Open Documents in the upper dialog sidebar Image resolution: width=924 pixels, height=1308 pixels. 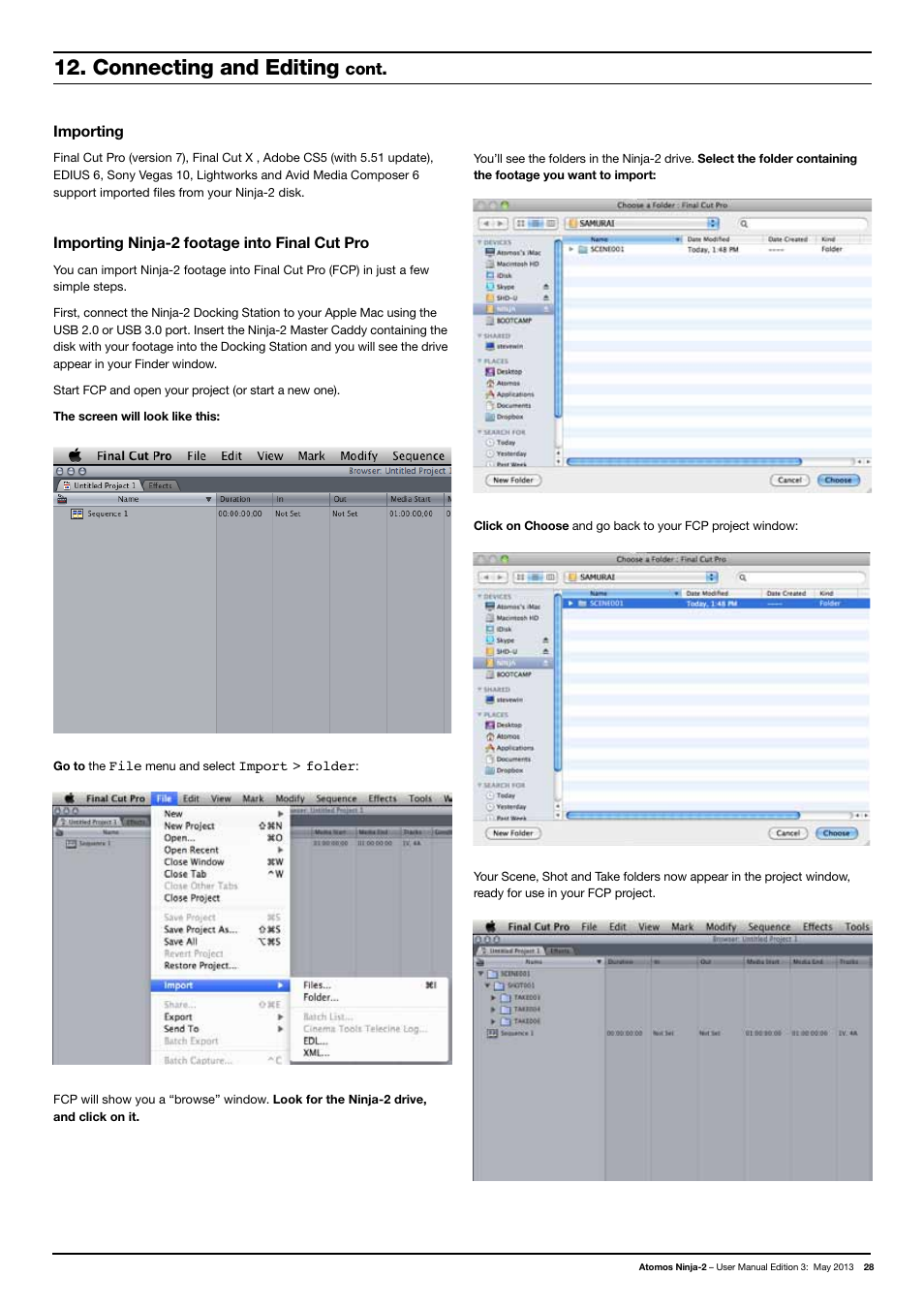(508, 405)
